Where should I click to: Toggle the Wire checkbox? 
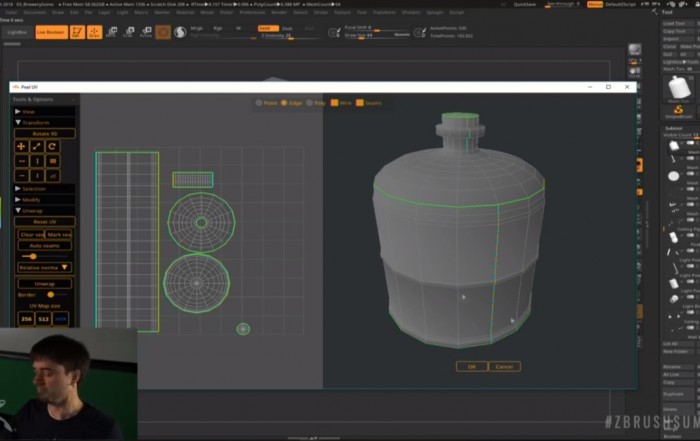click(335, 102)
